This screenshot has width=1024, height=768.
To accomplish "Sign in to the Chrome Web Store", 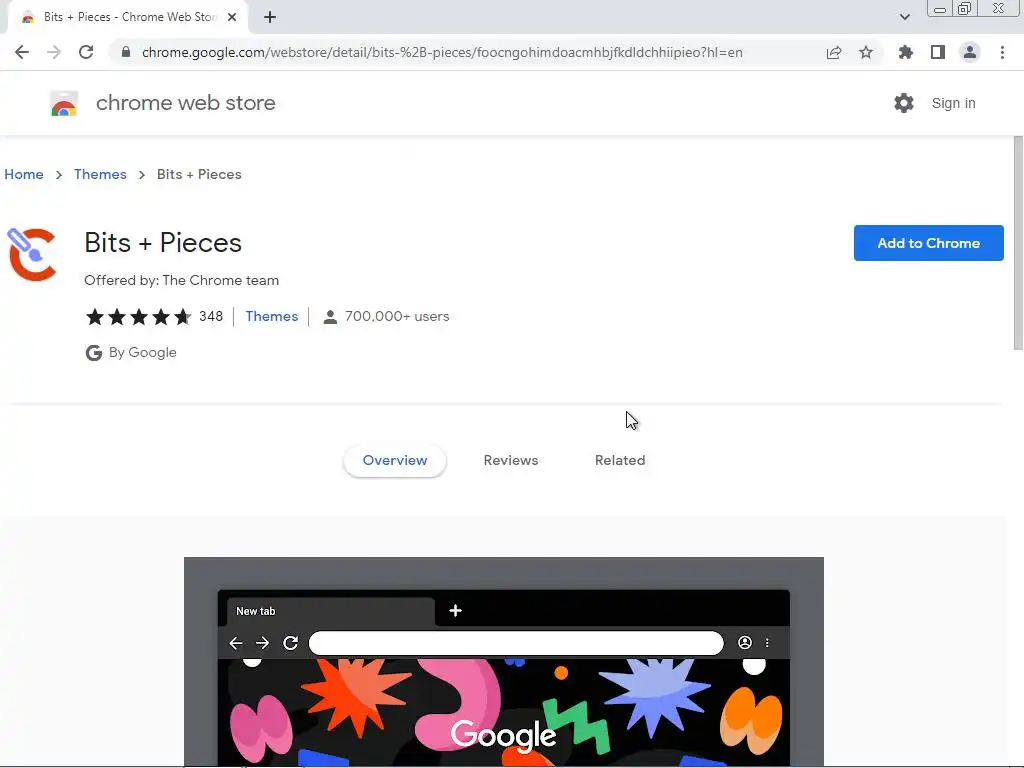I will coord(953,103).
